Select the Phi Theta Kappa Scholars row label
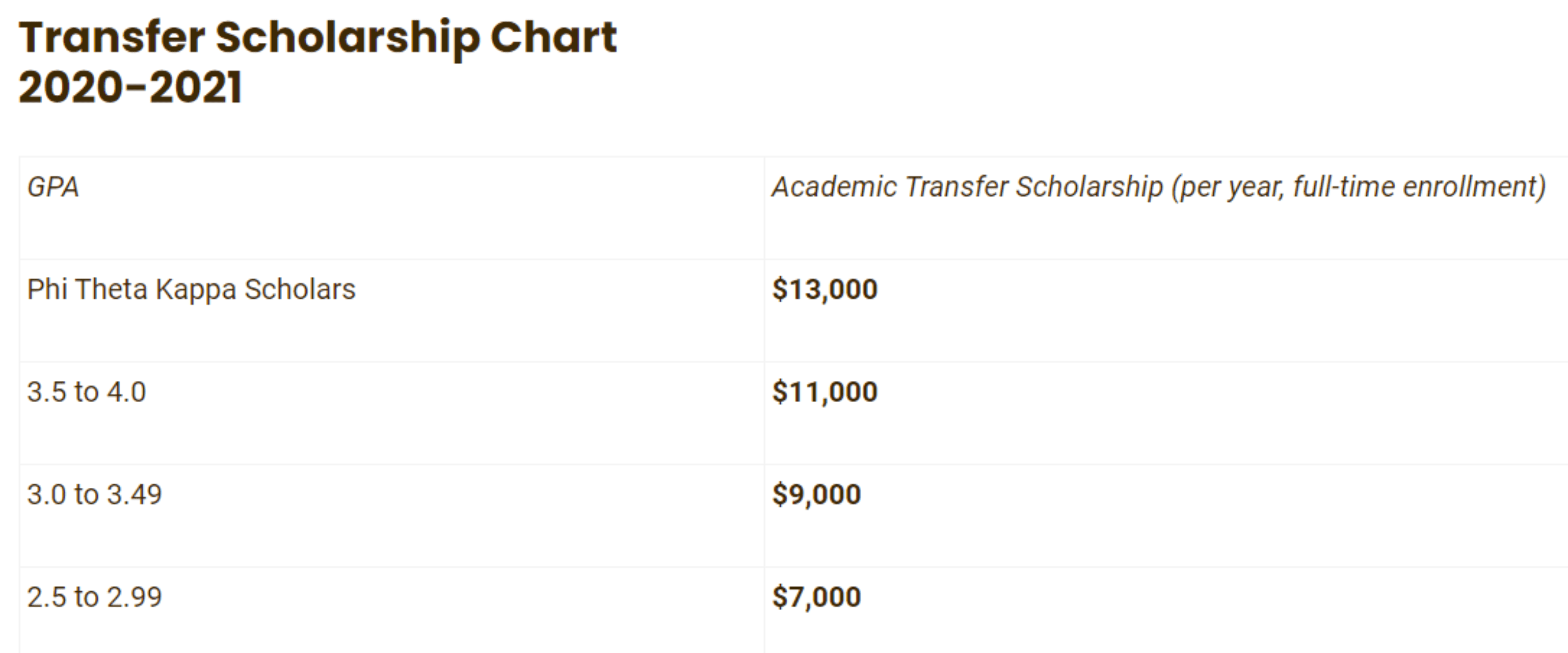The width and height of the screenshot is (1568, 653). click(x=191, y=290)
